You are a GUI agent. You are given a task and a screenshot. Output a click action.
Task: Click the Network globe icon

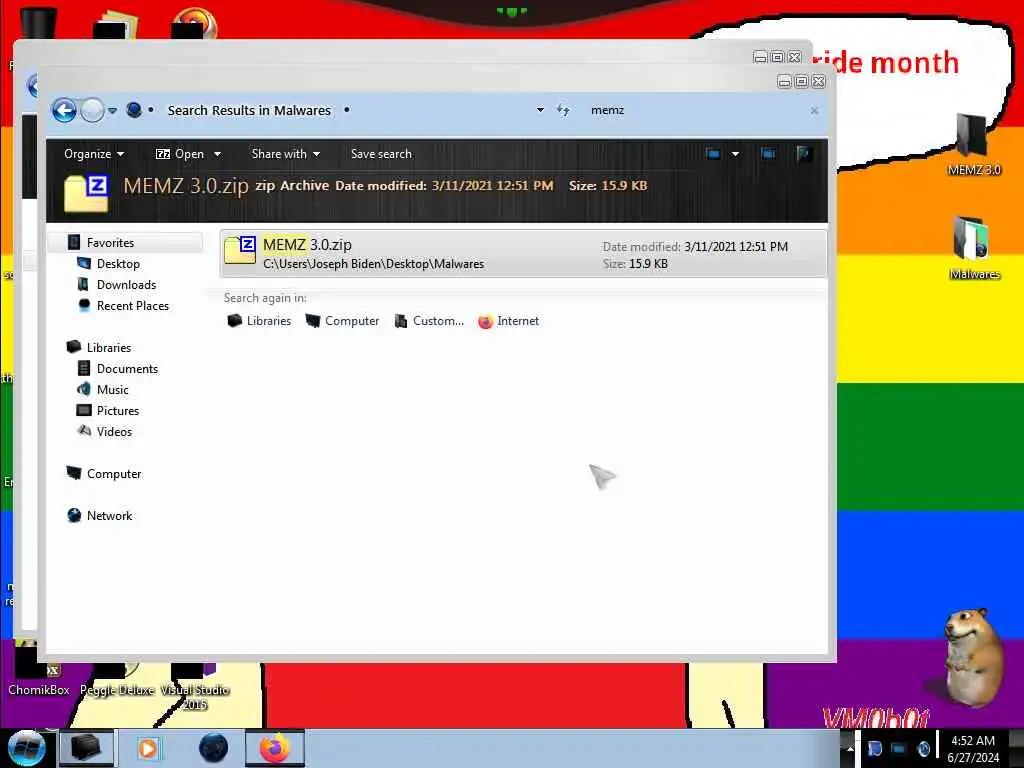(74, 515)
